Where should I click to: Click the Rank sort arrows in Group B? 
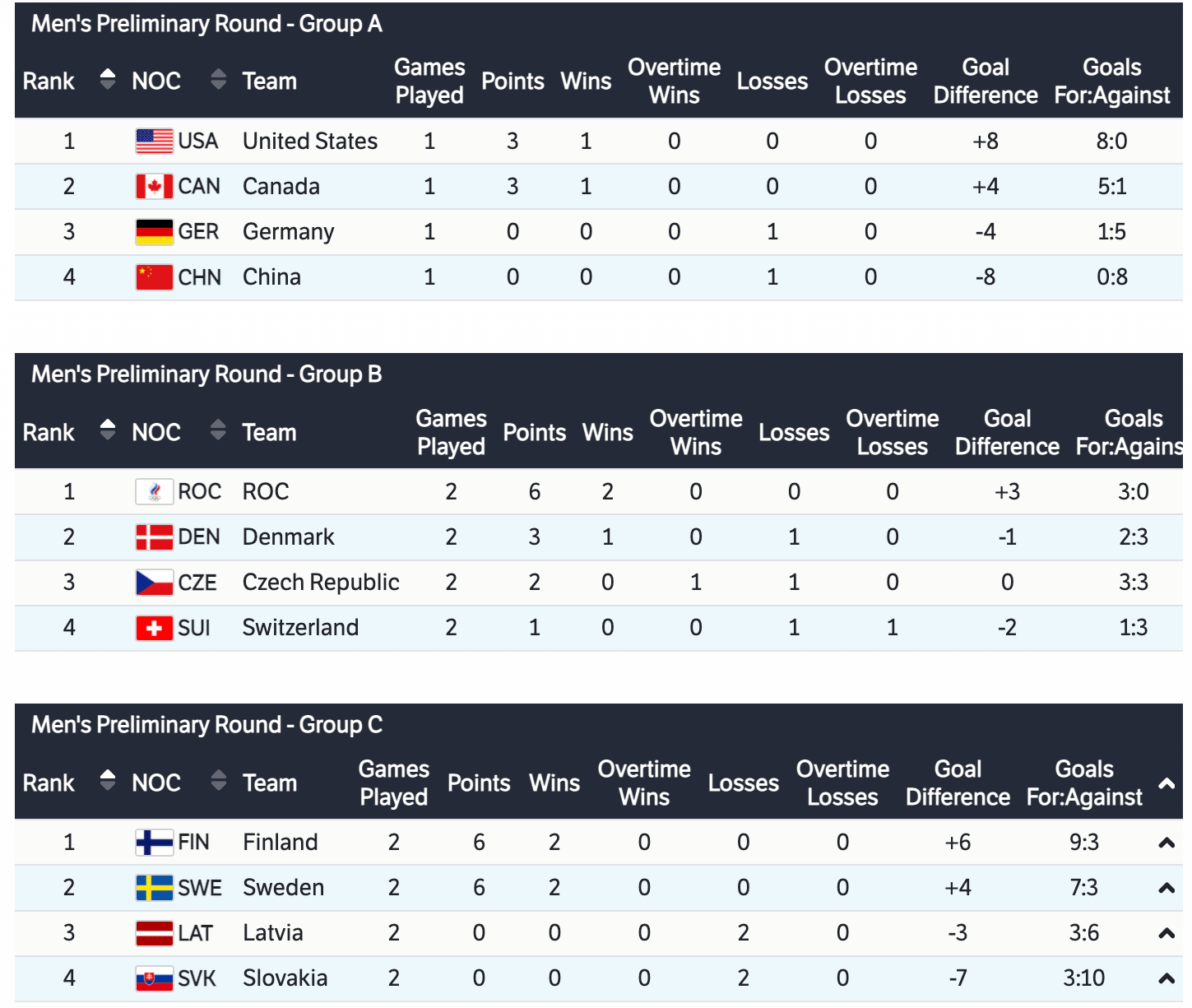click(x=107, y=430)
